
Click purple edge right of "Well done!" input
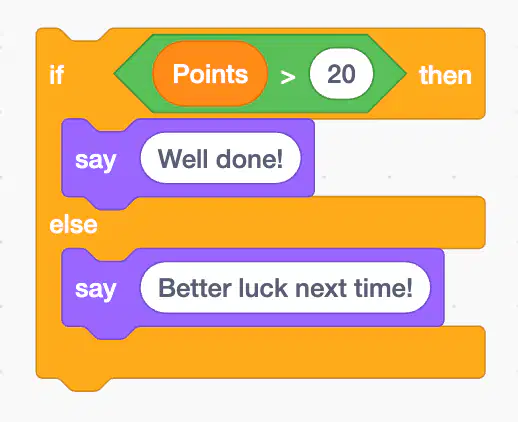pyautogui.click(x=308, y=158)
